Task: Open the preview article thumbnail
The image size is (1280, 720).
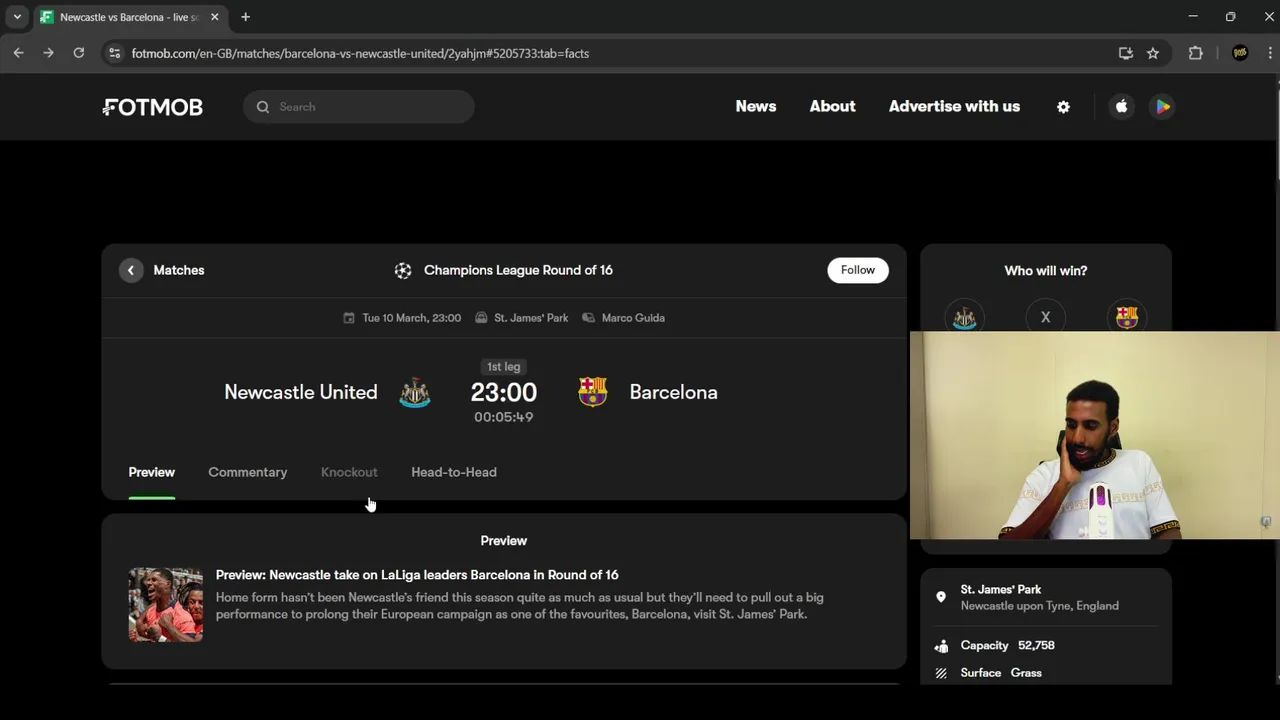Action: pyautogui.click(x=166, y=605)
